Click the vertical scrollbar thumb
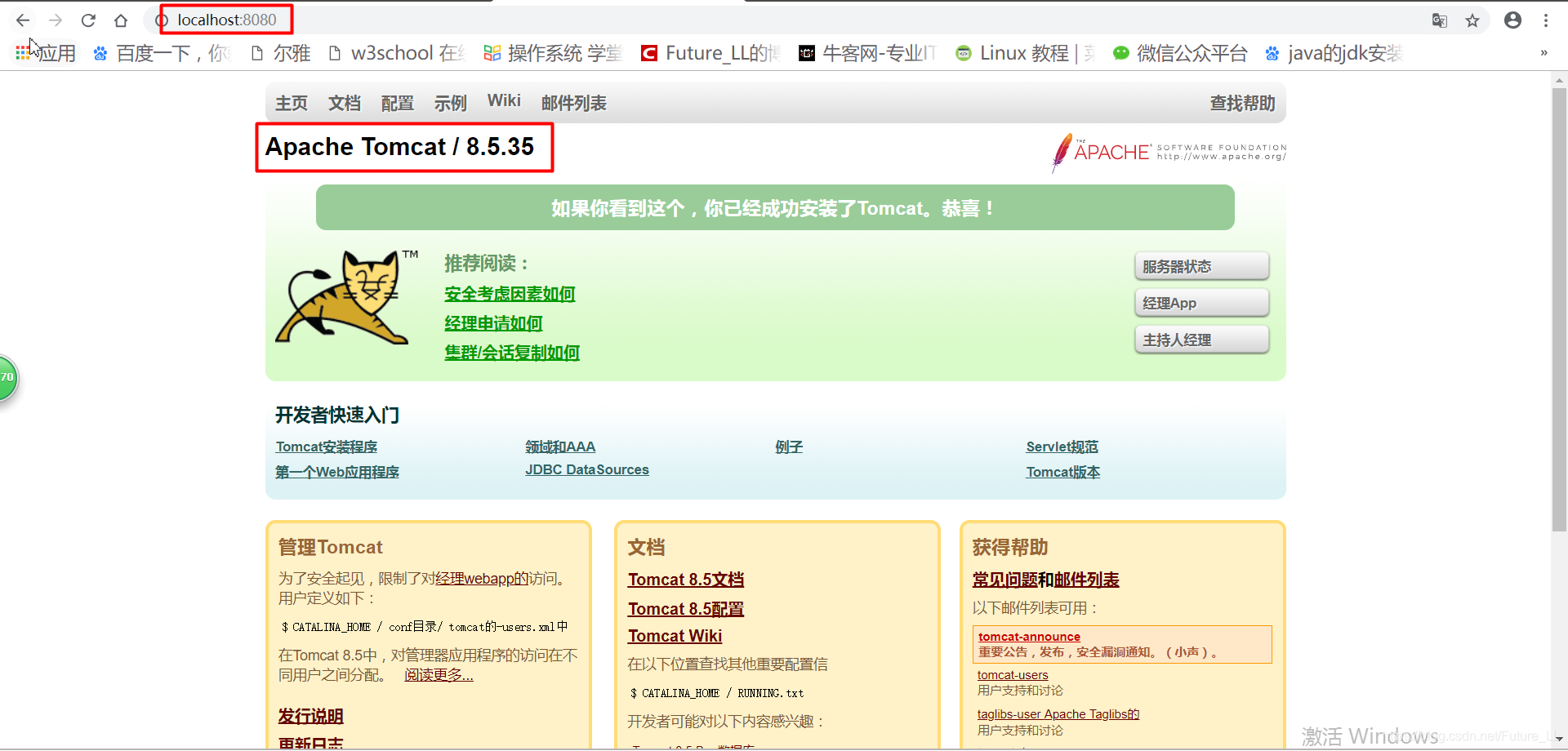This screenshot has width=1568, height=751. click(1559, 310)
